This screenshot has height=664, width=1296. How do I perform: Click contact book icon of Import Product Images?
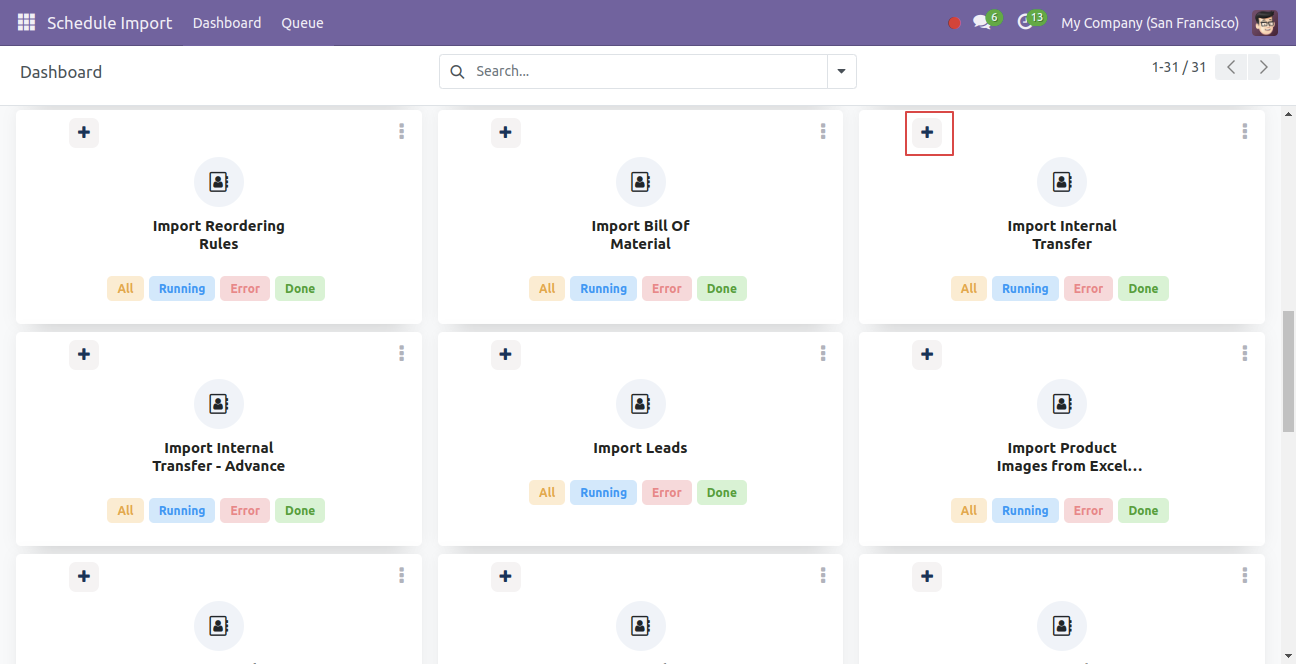[1062, 404]
